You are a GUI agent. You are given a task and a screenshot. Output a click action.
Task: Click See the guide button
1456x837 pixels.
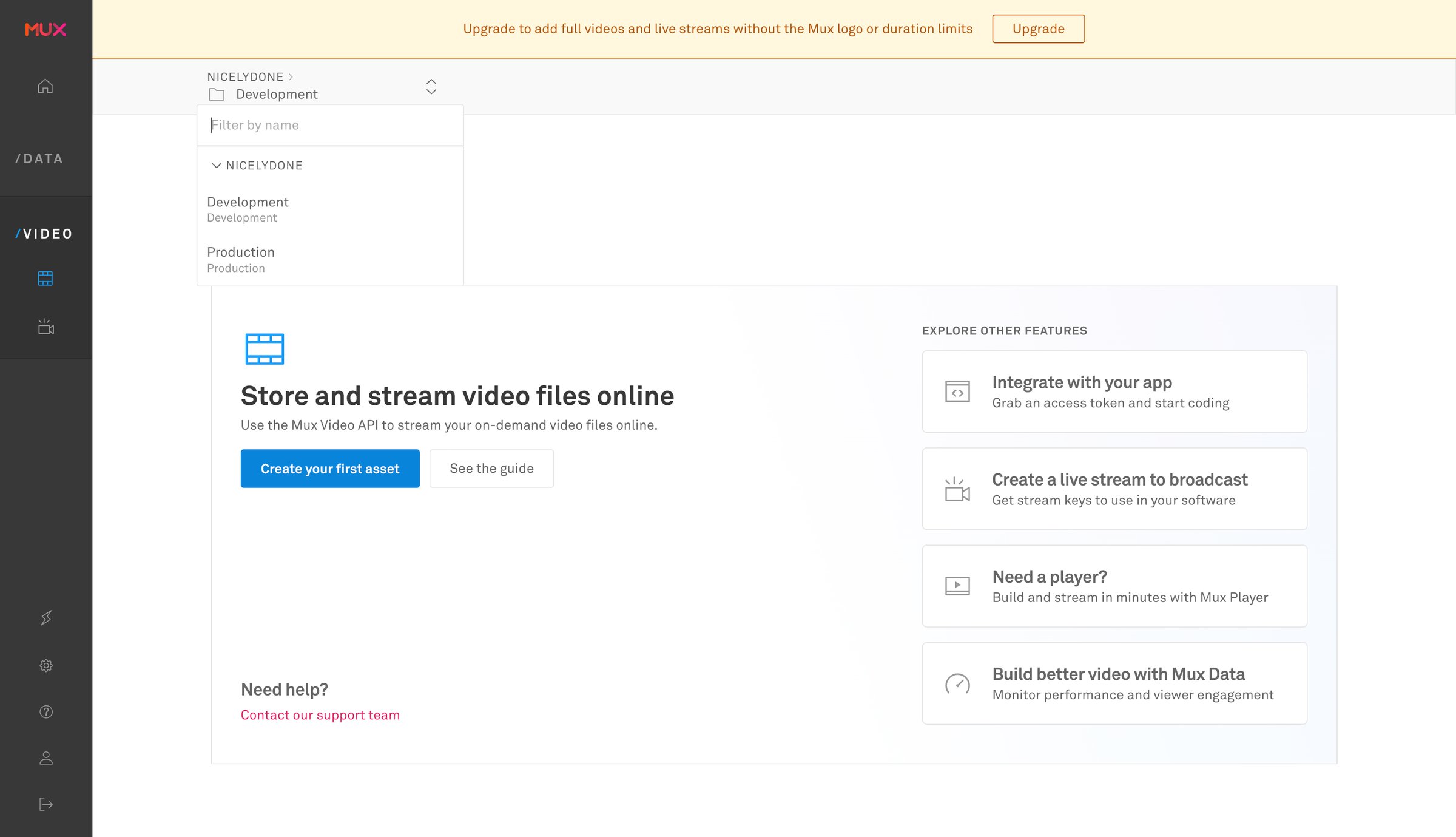[x=491, y=469]
